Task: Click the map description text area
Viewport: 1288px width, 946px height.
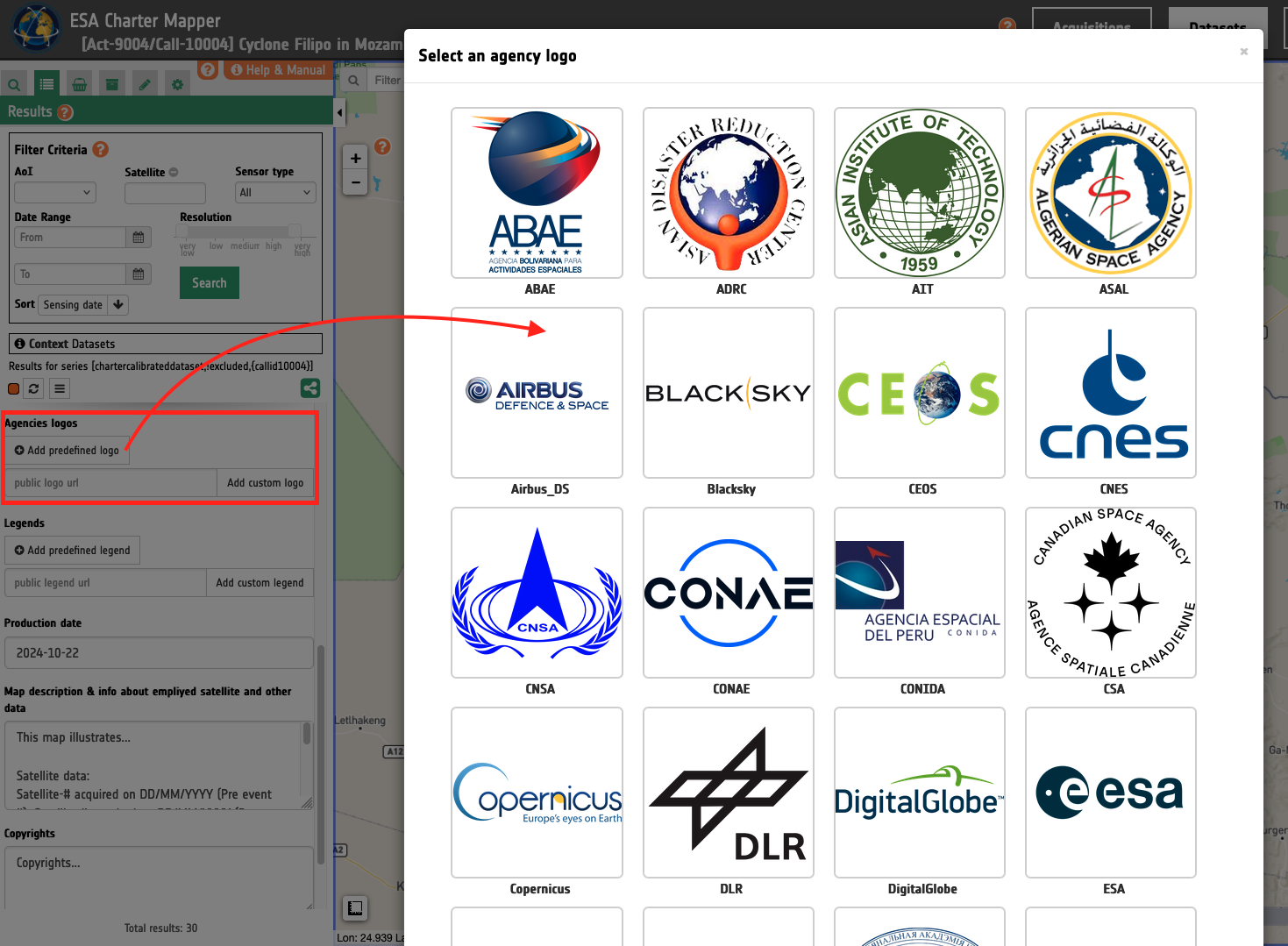Action: tap(159, 765)
